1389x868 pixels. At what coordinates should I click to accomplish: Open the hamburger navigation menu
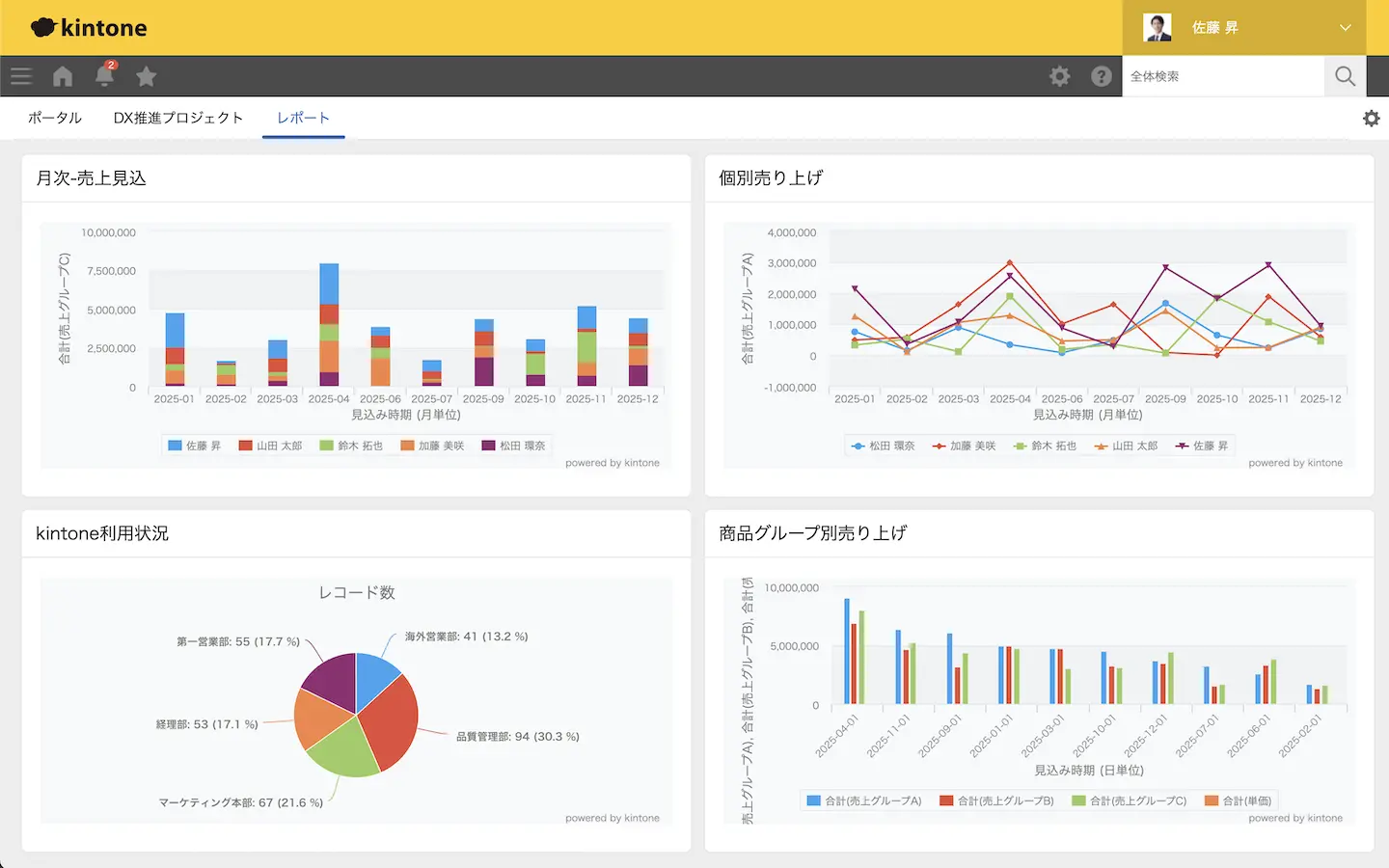[21, 76]
